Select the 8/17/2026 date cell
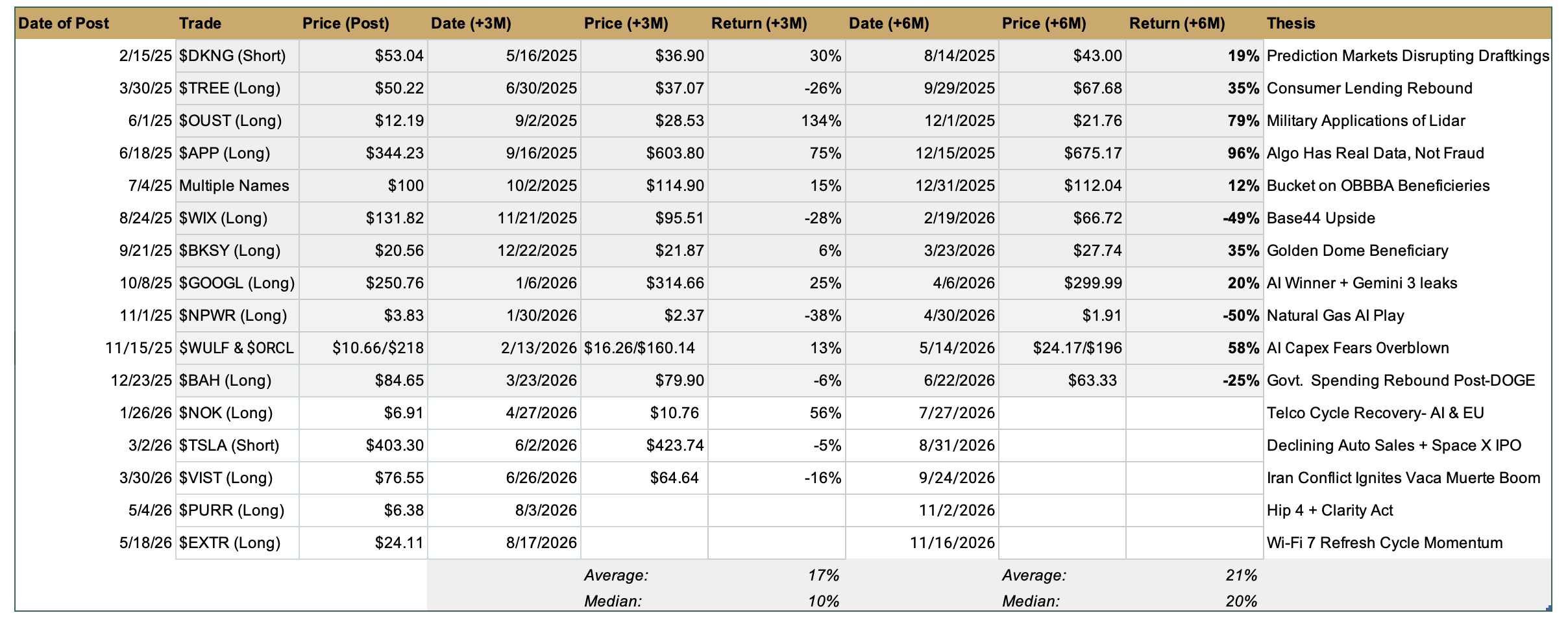 (504, 543)
